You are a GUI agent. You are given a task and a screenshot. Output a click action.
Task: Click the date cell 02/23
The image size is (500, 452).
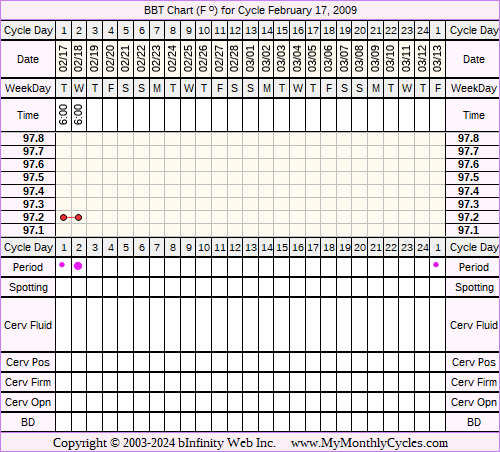[x=157, y=59]
